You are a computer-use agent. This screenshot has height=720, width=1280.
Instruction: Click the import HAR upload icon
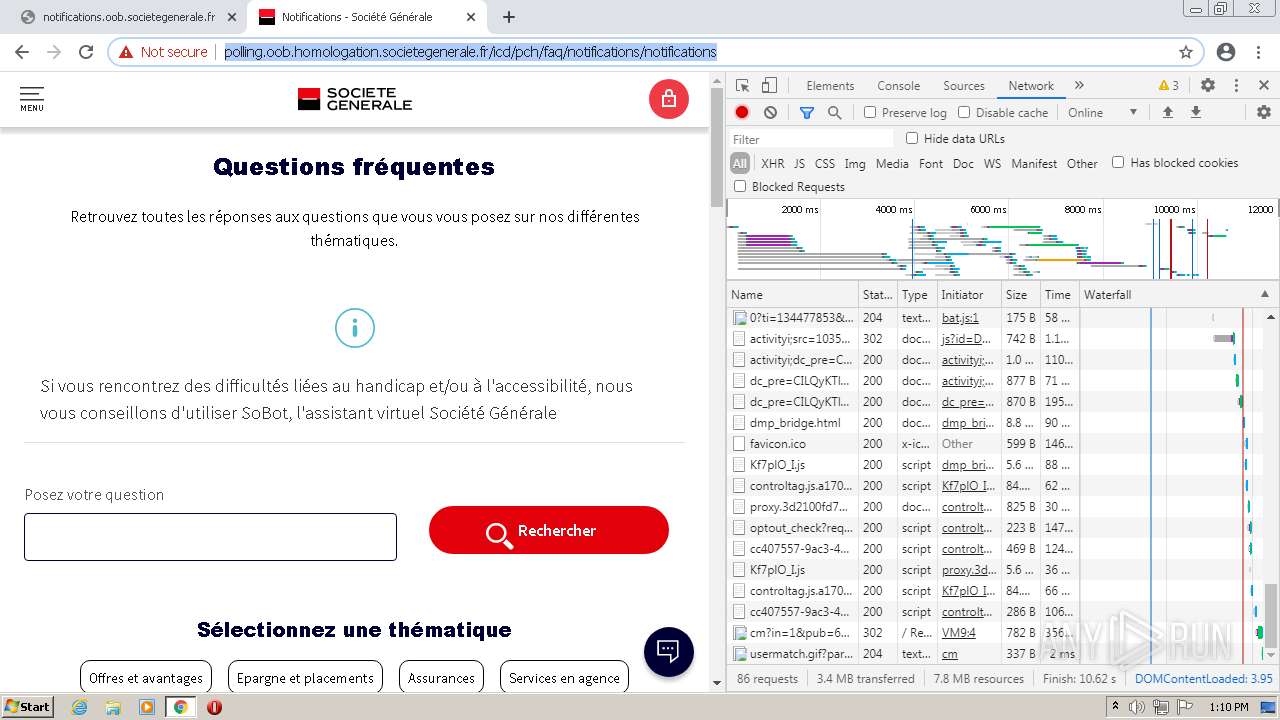point(1167,113)
